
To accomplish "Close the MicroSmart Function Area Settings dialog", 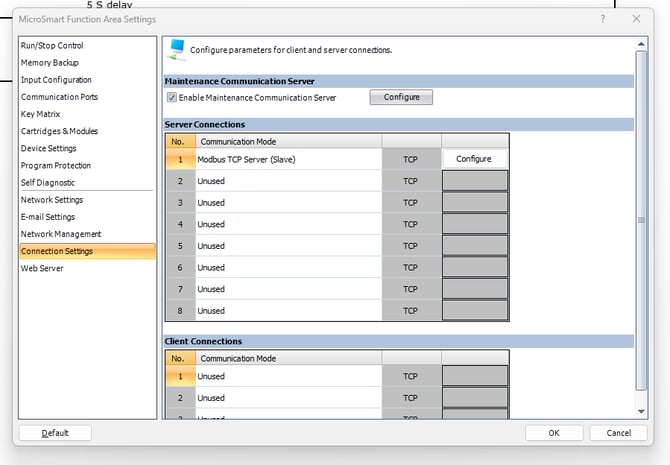I will pos(636,19).
